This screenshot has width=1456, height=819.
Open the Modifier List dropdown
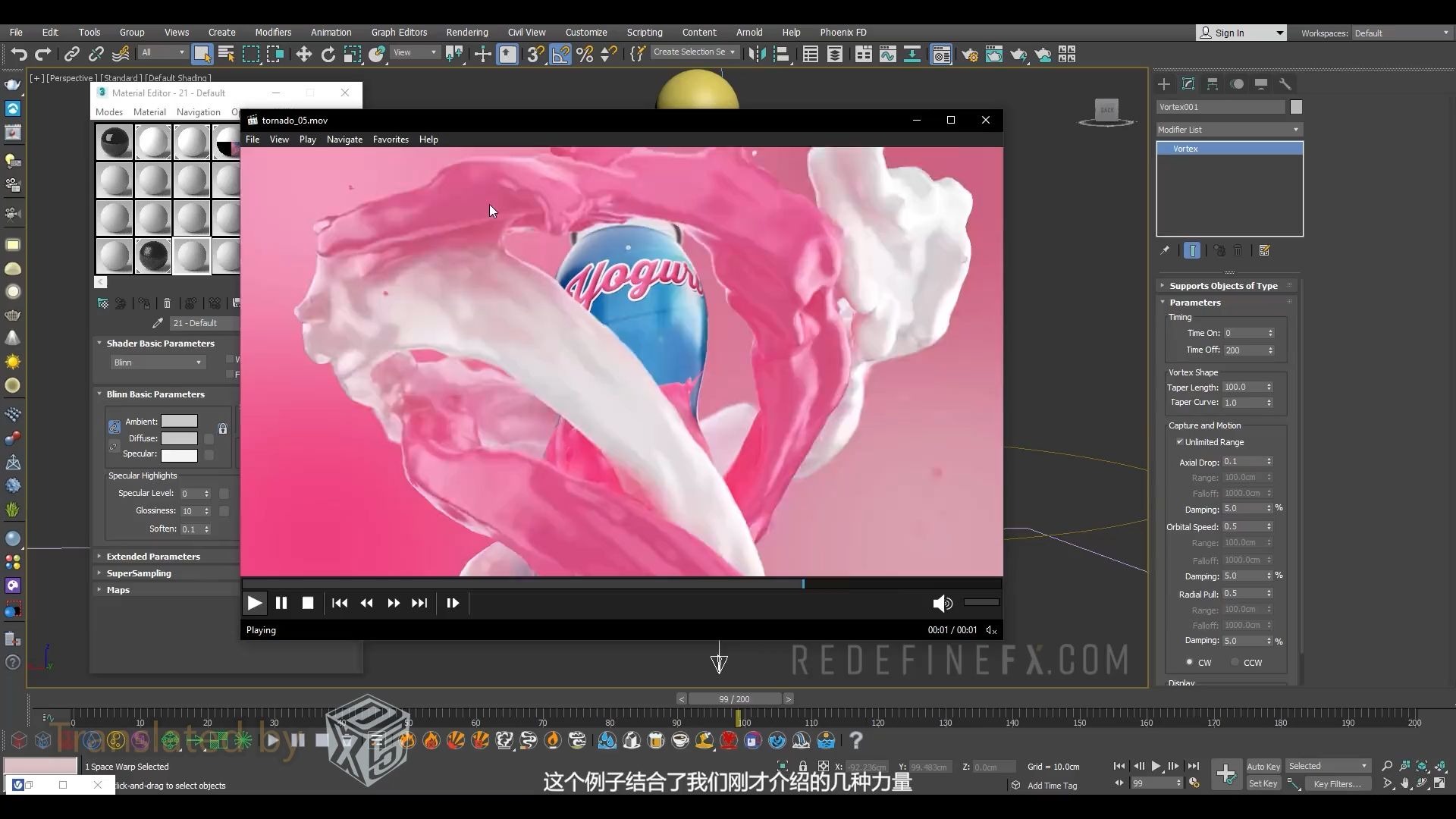tap(1229, 130)
